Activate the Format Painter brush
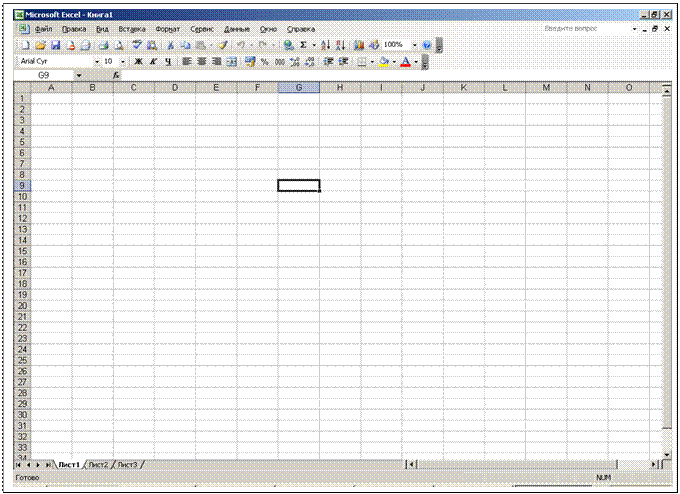The width and height of the screenshot is (680, 494). coord(223,45)
